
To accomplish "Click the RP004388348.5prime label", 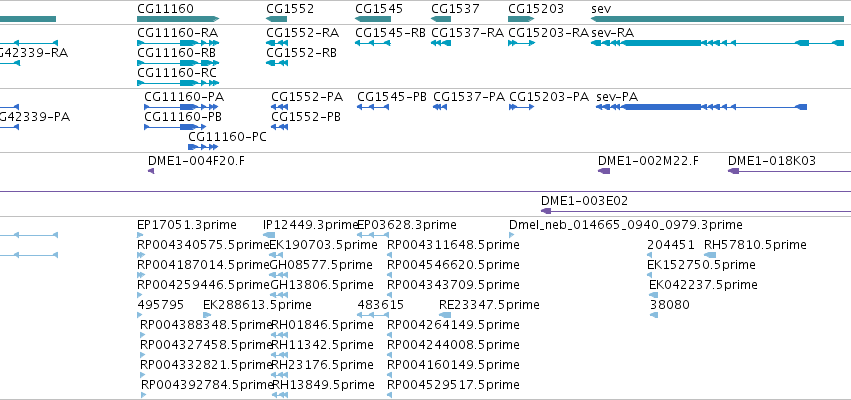I will point(206,325).
